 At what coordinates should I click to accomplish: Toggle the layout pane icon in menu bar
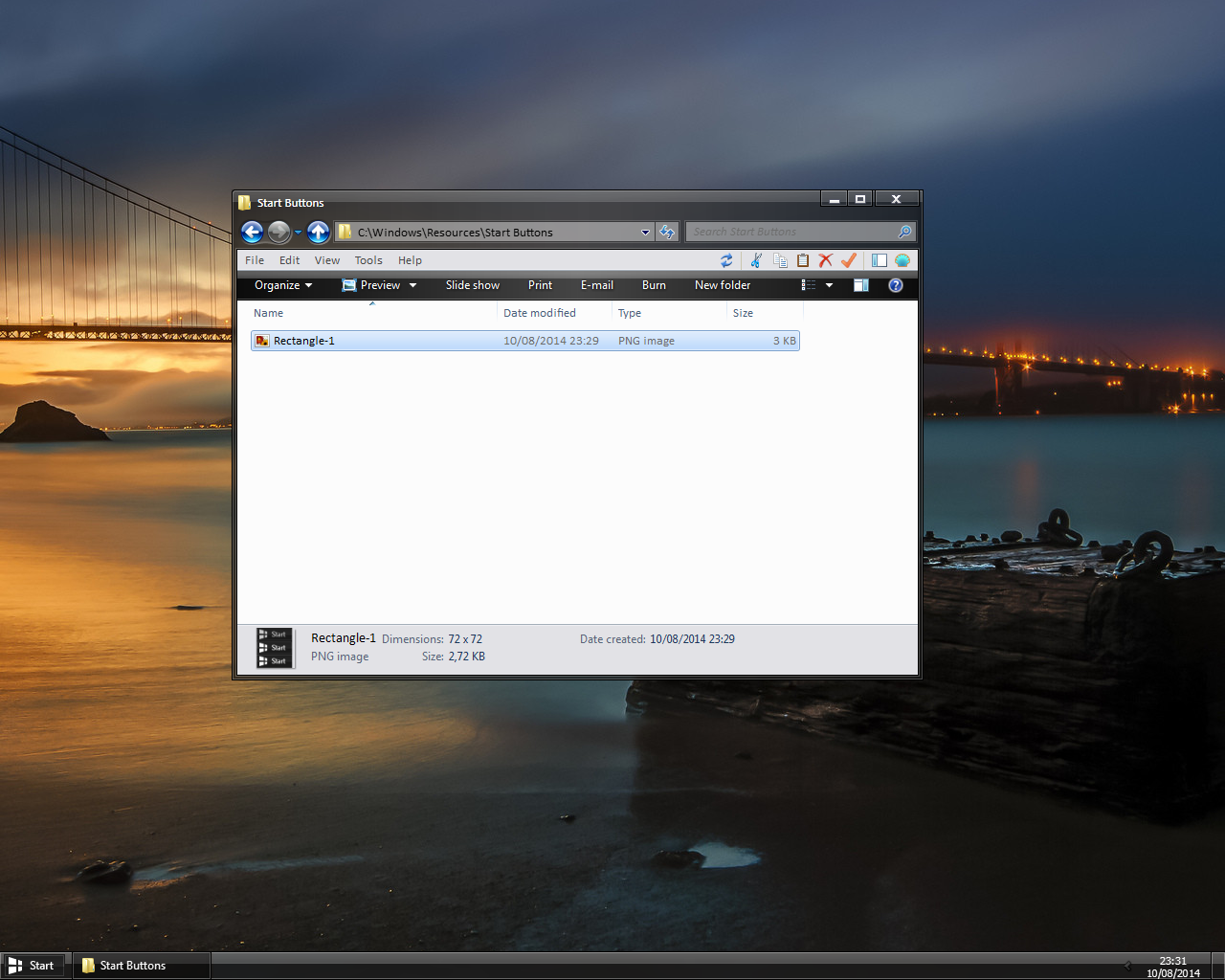(x=879, y=260)
